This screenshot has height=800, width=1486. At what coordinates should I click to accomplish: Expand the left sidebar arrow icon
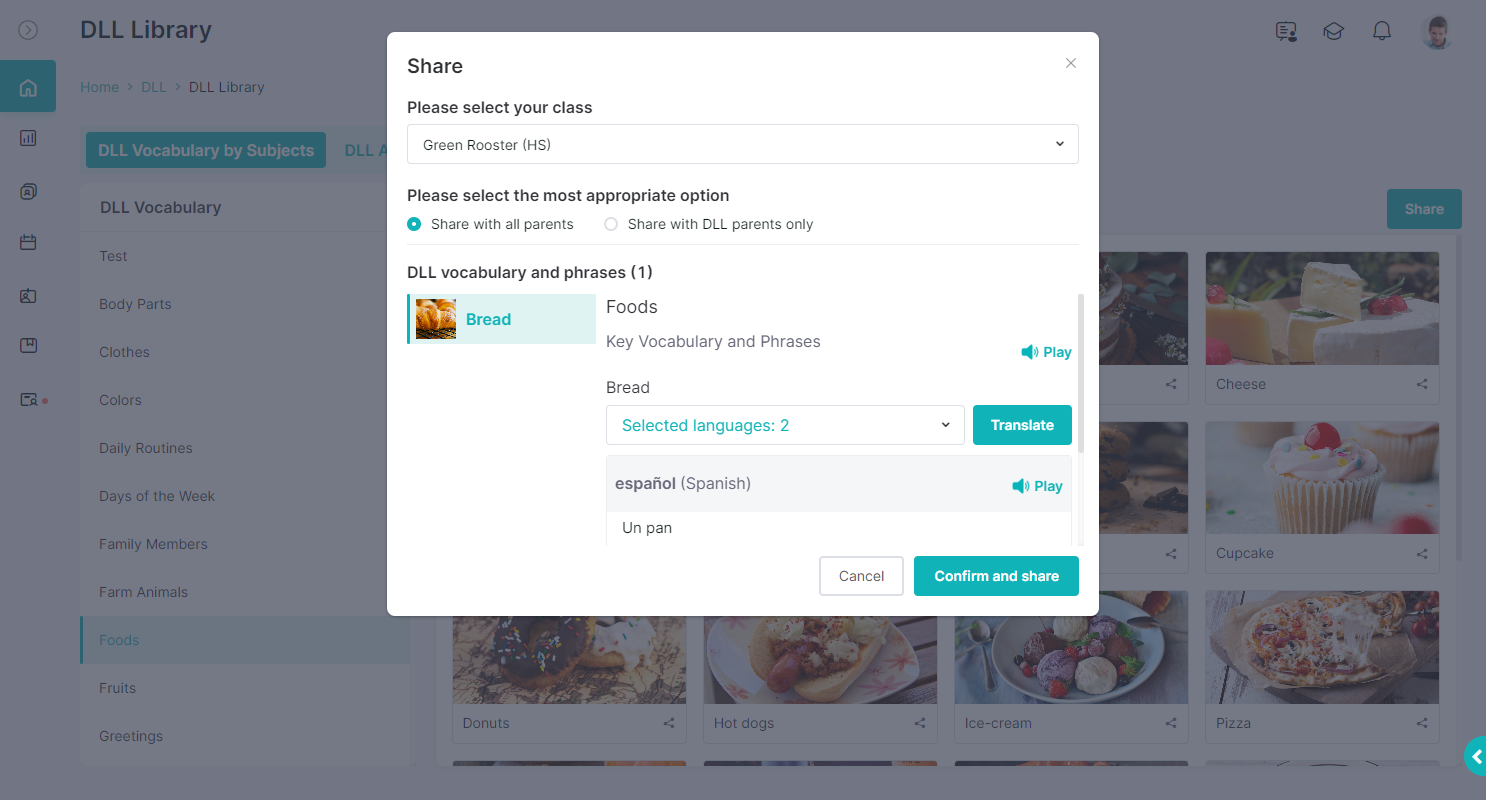click(x=28, y=30)
